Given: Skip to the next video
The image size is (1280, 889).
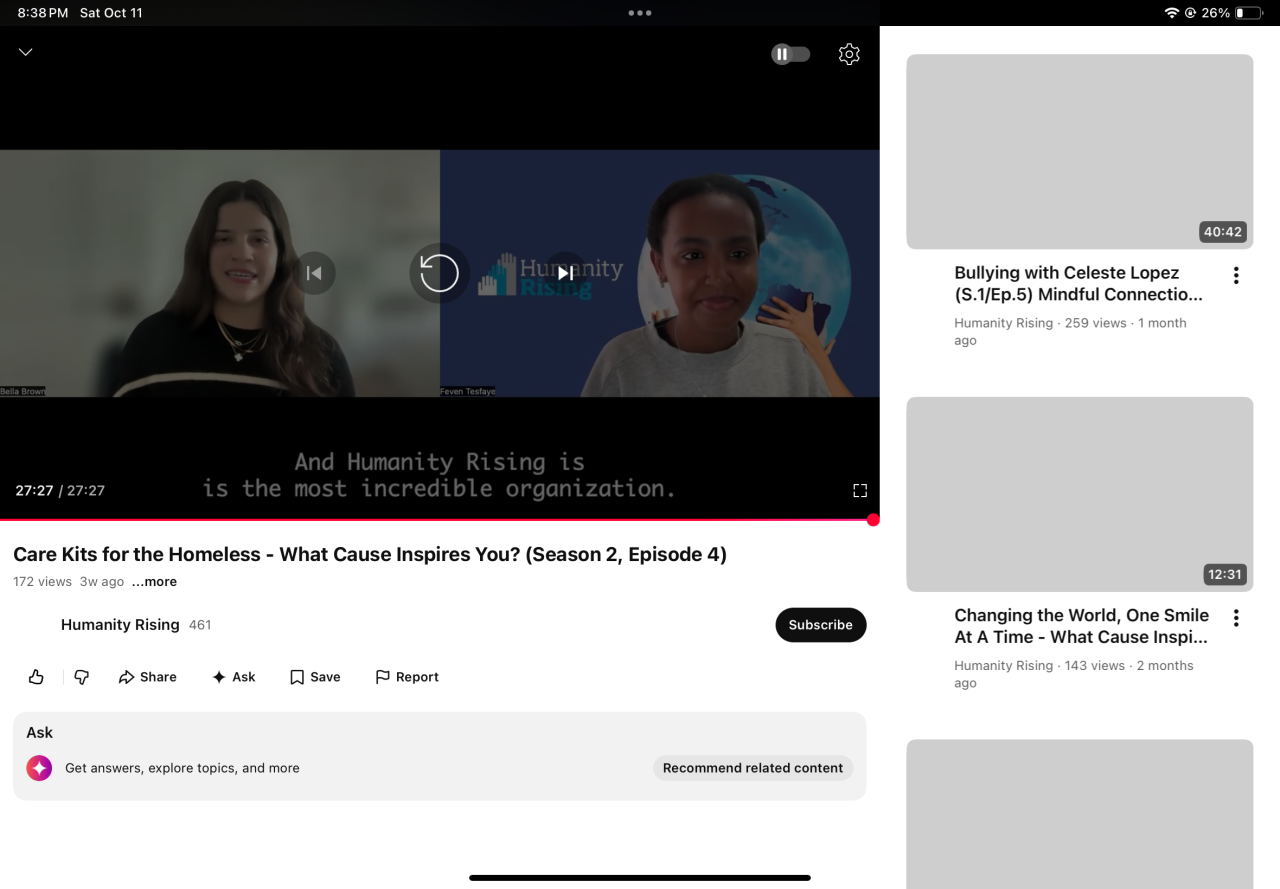Looking at the screenshot, I should point(565,273).
